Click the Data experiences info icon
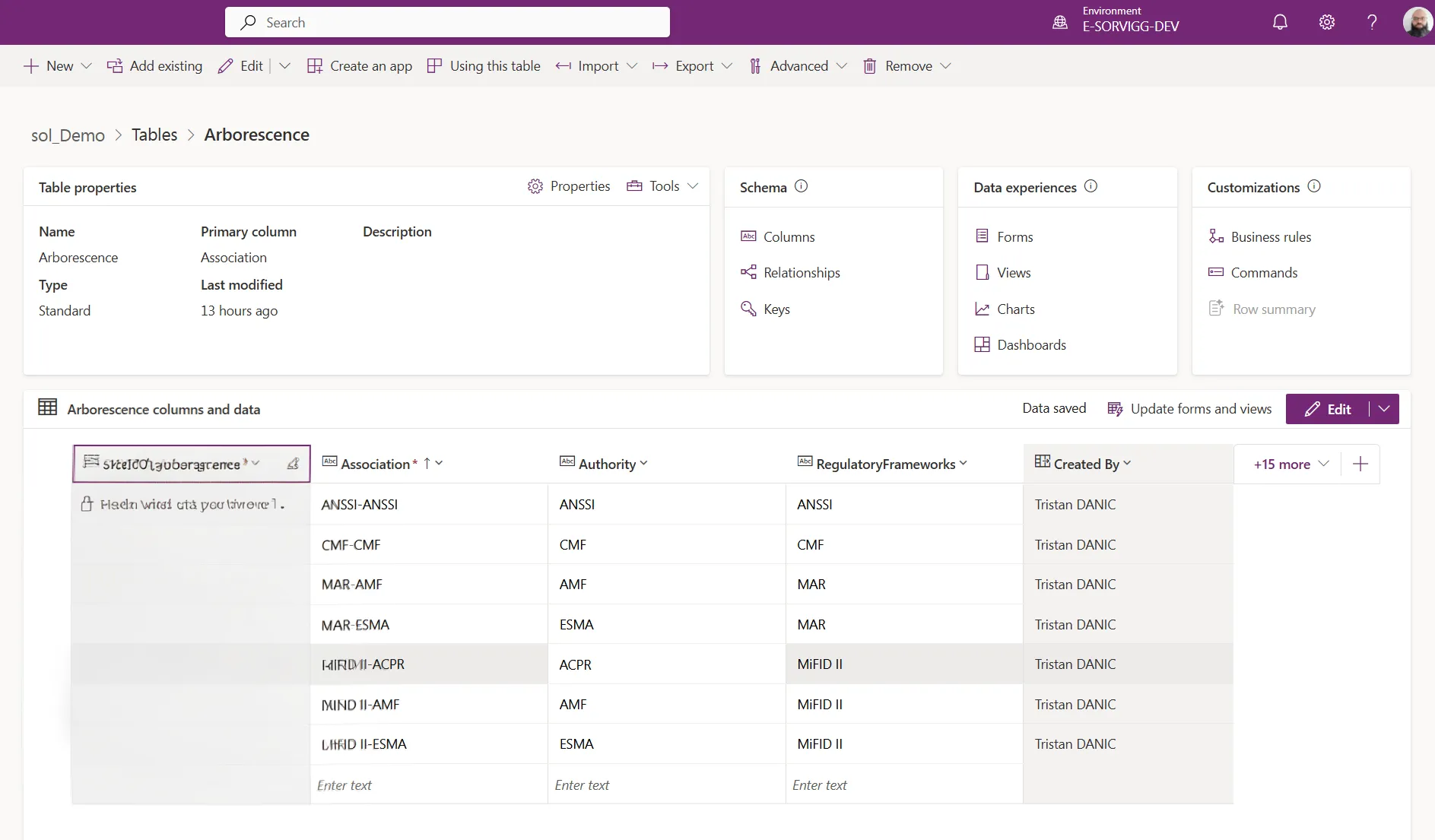This screenshot has height=840, width=1435. pyautogui.click(x=1091, y=186)
